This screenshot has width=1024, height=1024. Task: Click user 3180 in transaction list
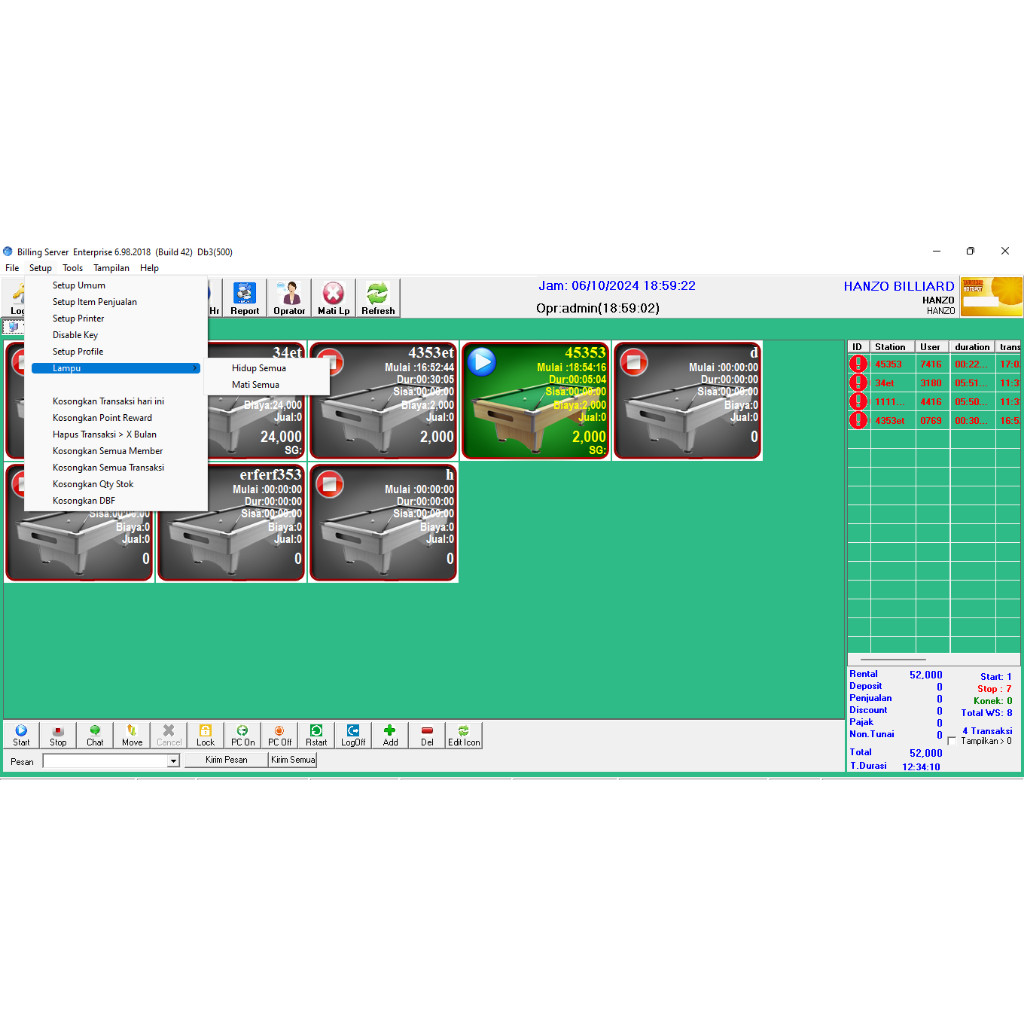(931, 383)
